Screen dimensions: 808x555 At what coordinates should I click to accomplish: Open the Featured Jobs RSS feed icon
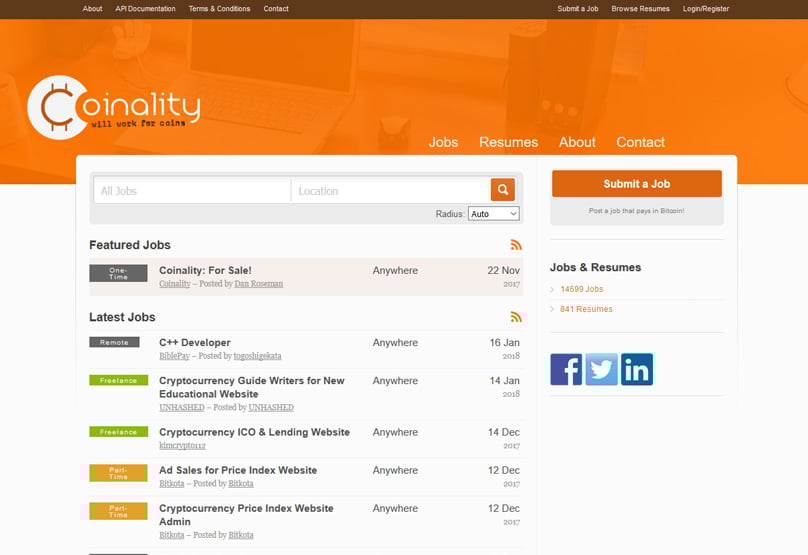516,245
